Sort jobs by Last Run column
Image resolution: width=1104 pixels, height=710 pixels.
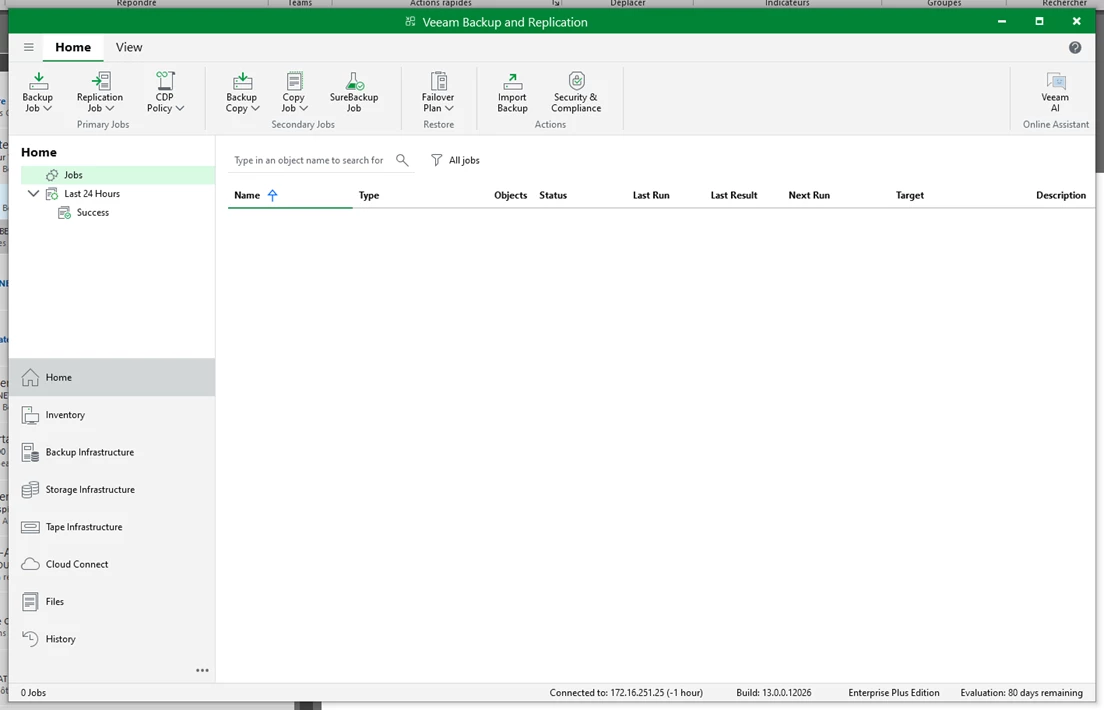pos(651,195)
